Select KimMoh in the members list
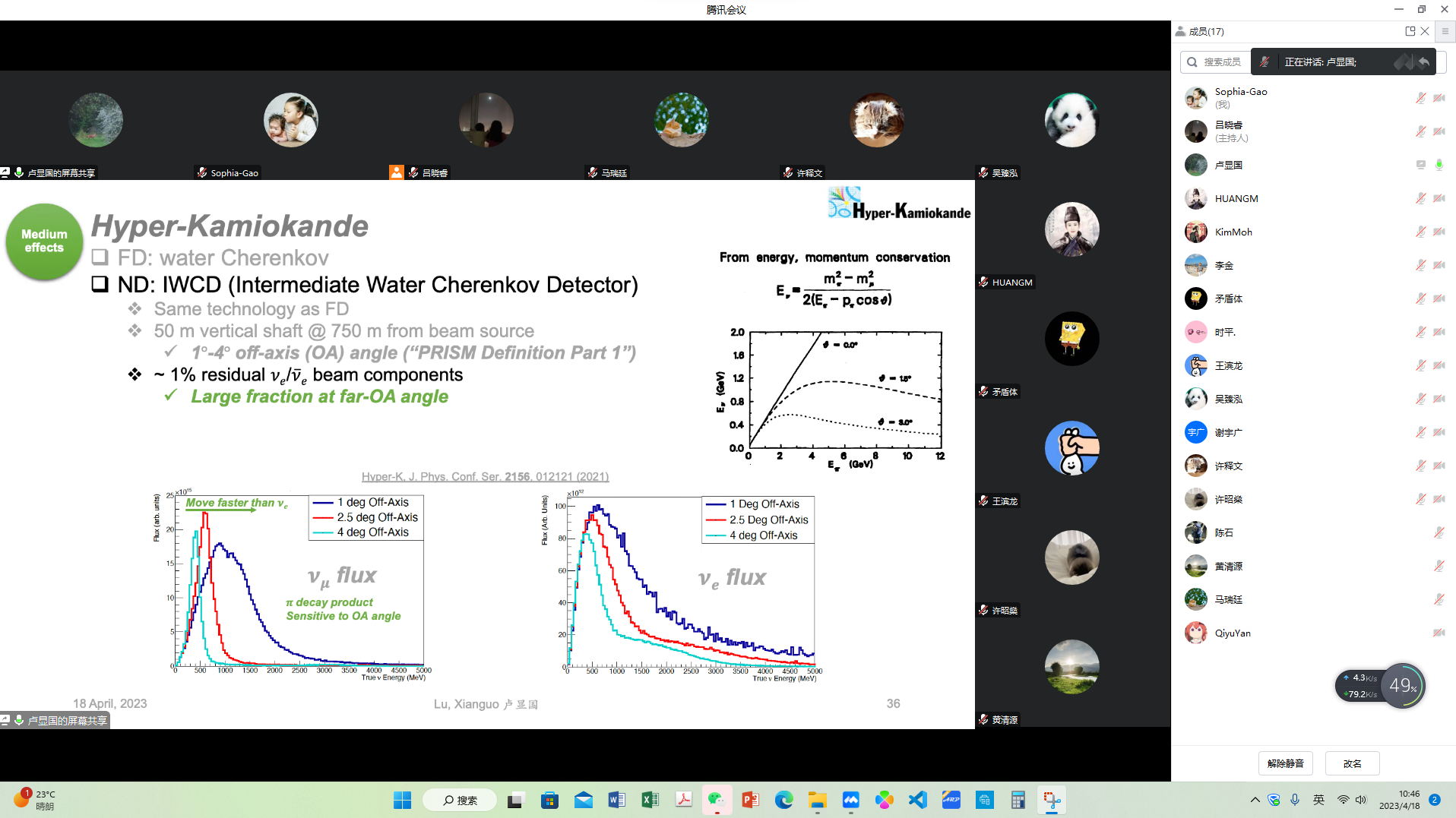 coord(1233,232)
